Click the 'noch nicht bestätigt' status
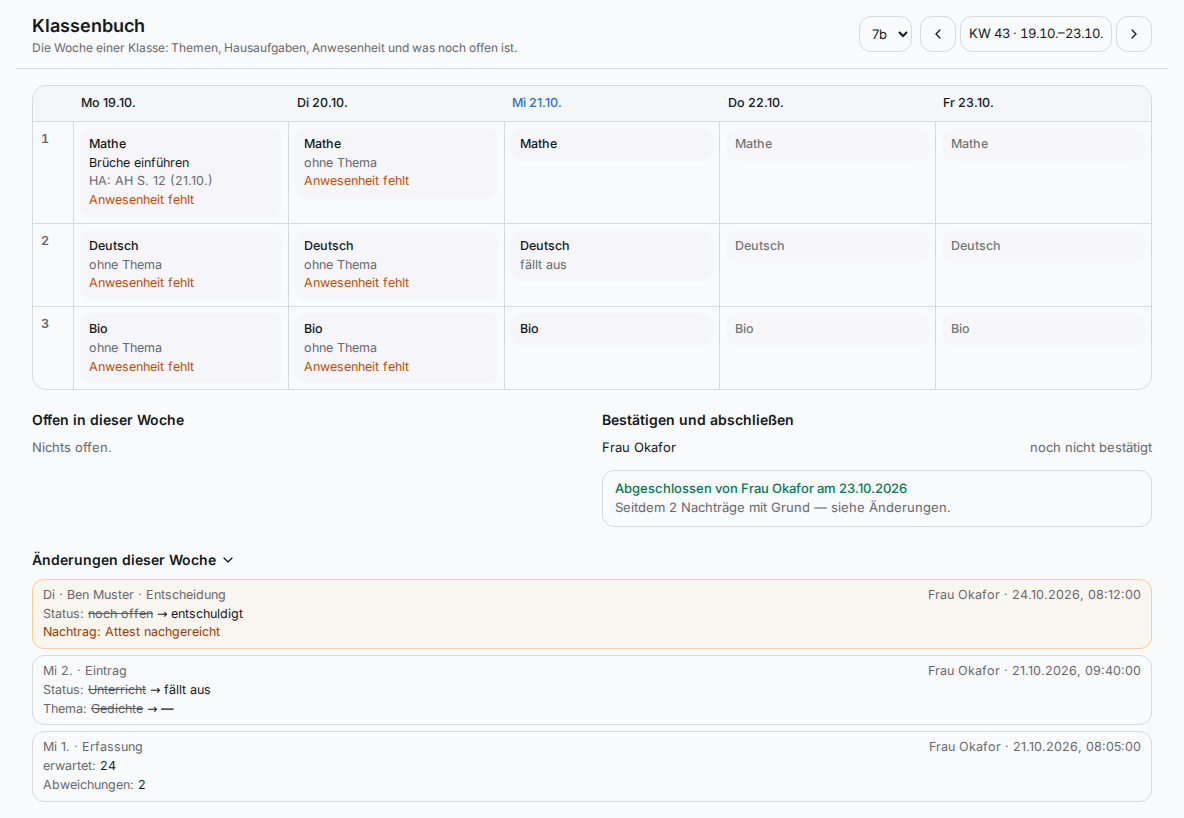 tap(1091, 448)
